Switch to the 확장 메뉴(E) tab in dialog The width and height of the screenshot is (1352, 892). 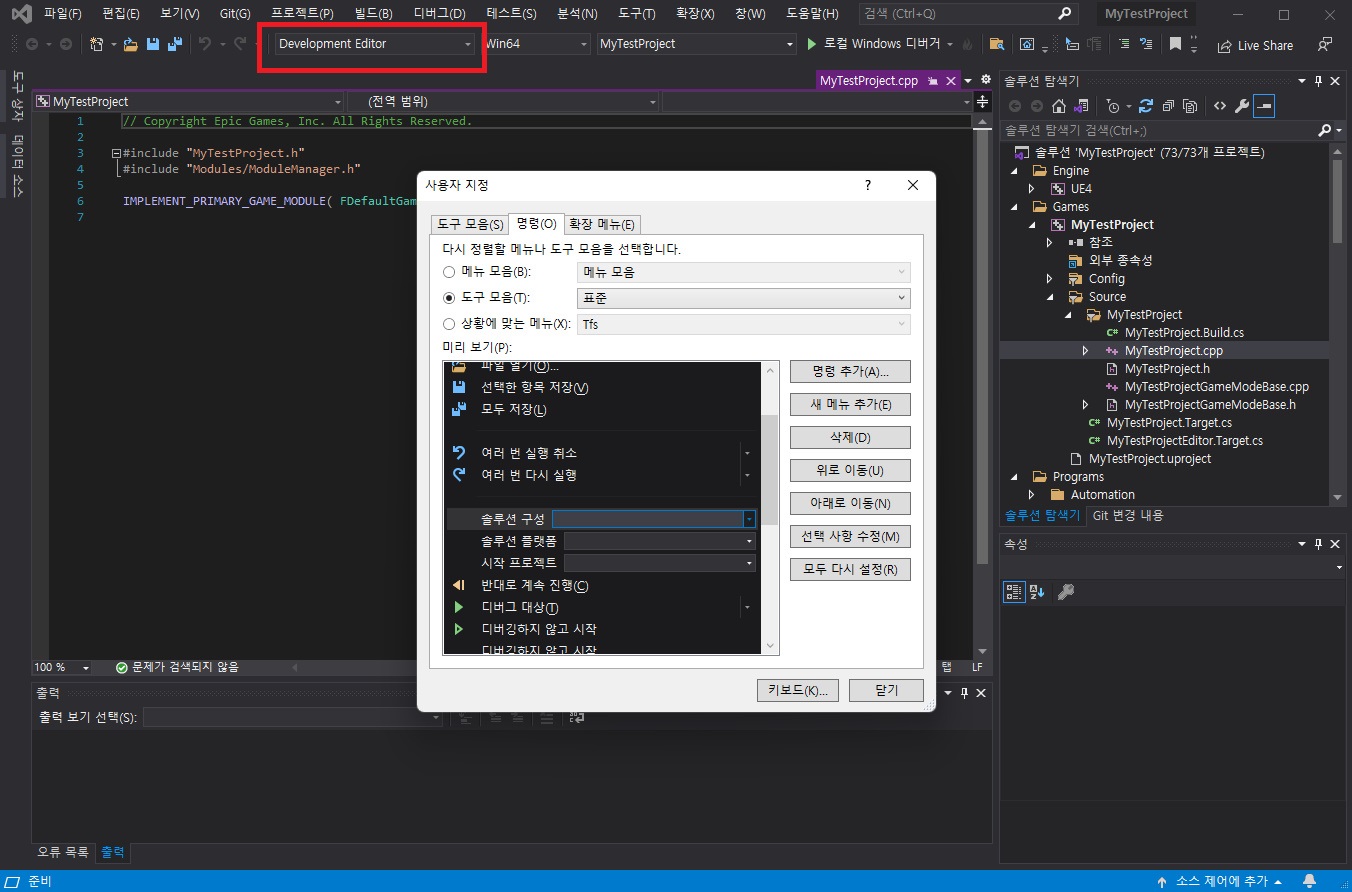pos(602,224)
